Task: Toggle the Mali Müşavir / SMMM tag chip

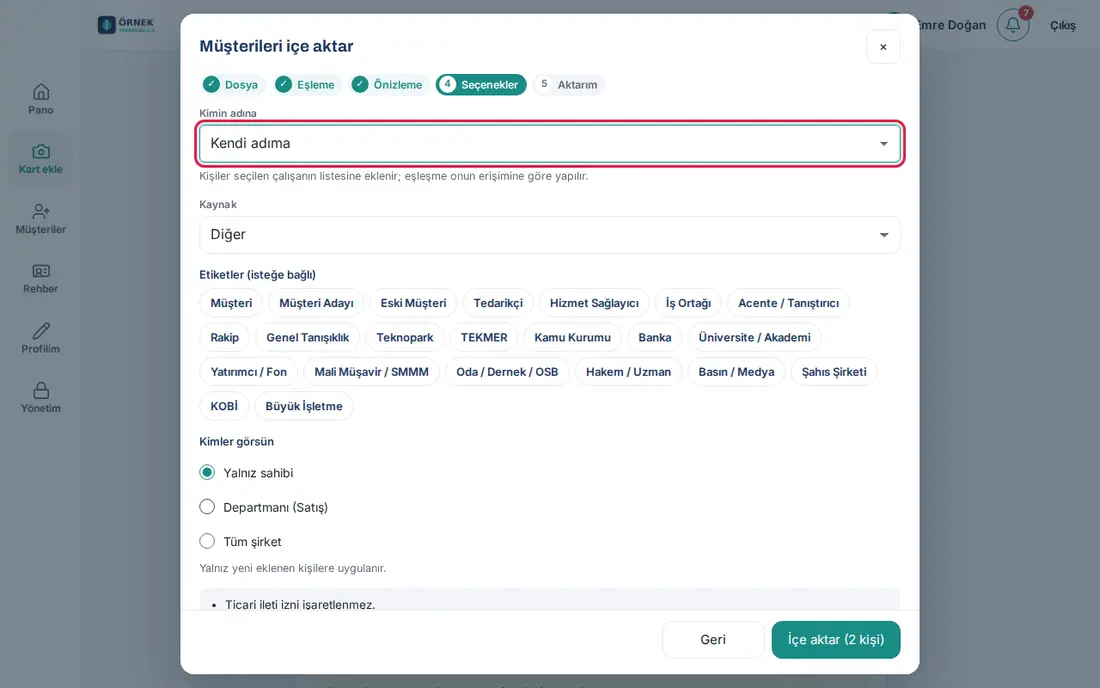Action: 371,372
